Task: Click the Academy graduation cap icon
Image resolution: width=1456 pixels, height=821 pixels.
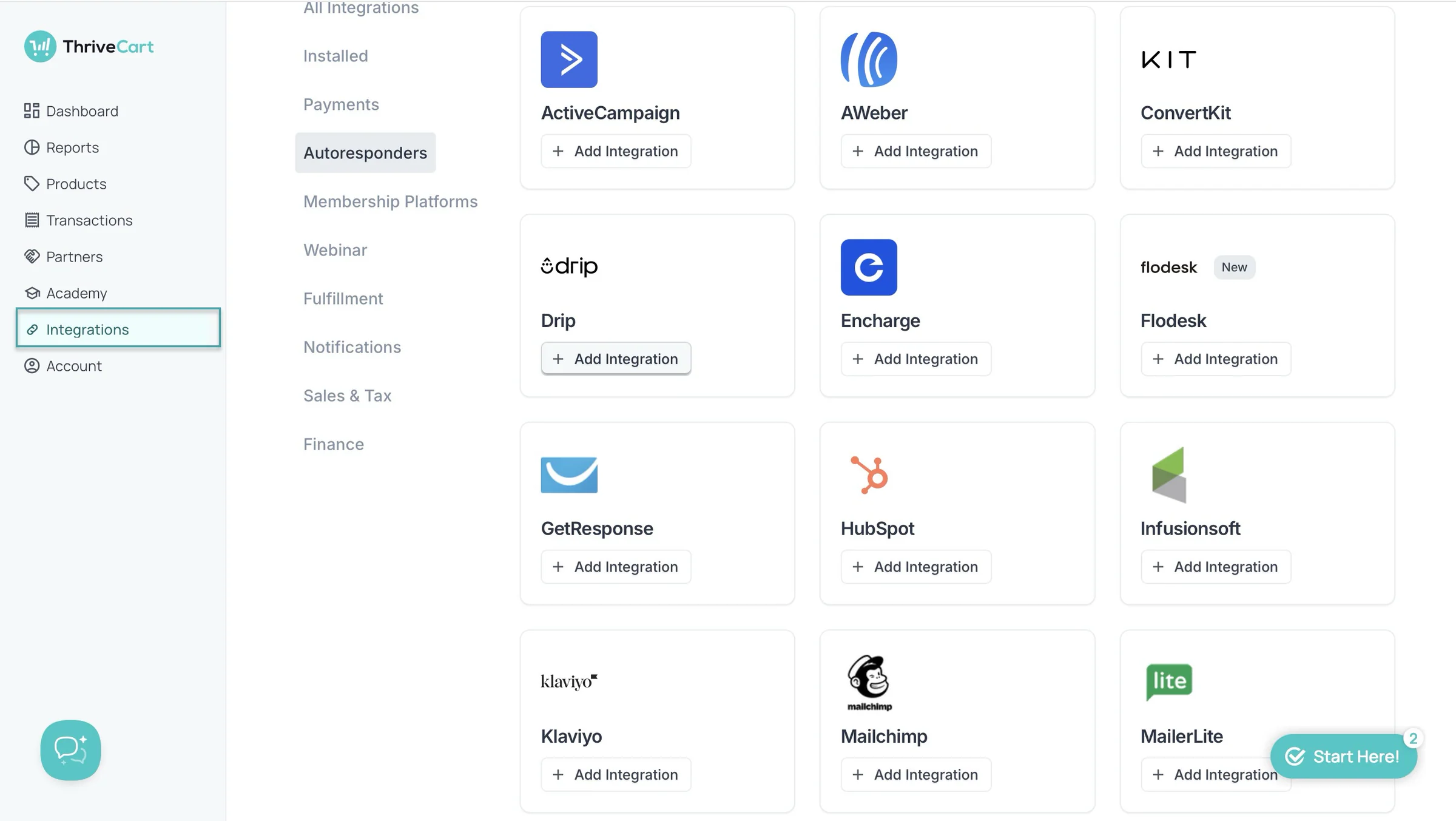Action: pyautogui.click(x=32, y=293)
